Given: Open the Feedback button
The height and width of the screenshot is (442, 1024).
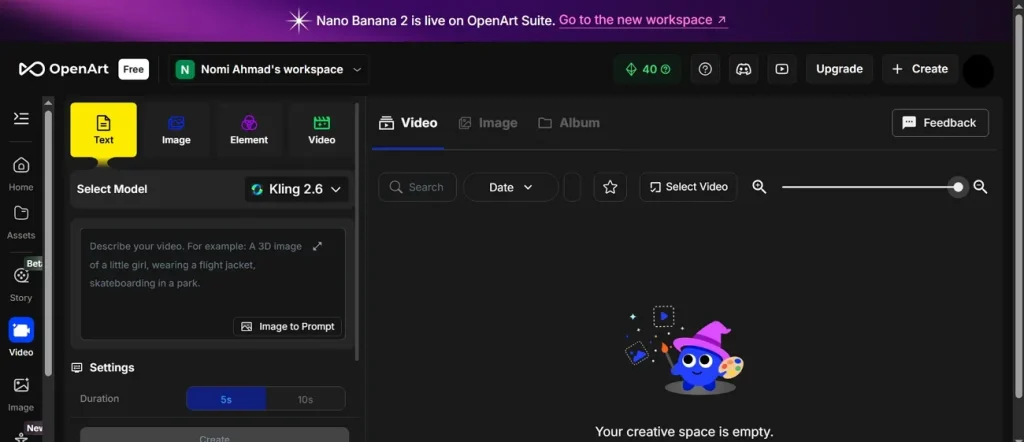Looking at the screenshot, I should pyautogui.click(x=940, y=123).
